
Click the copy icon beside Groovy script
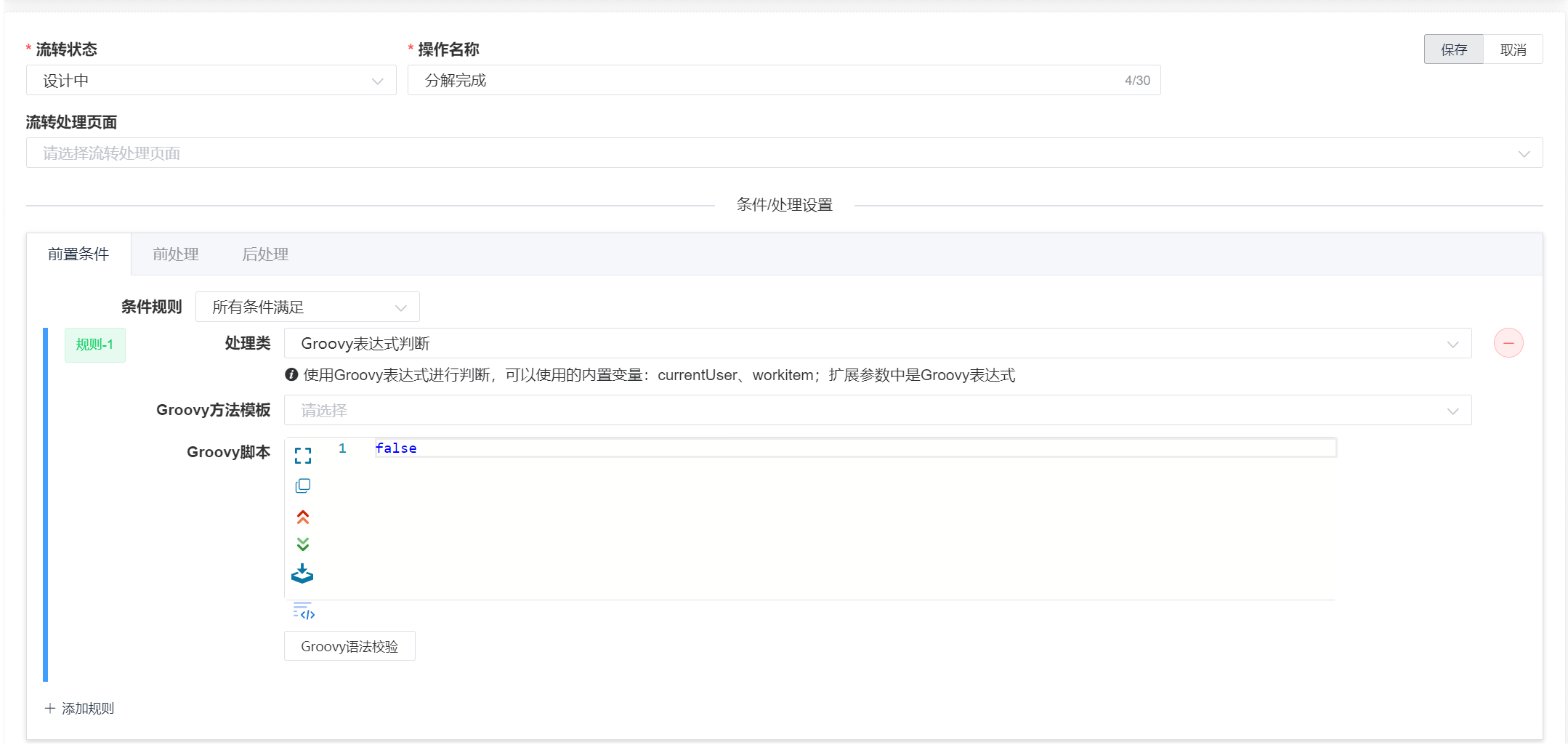pyautogui.click(x=303, y=486)
